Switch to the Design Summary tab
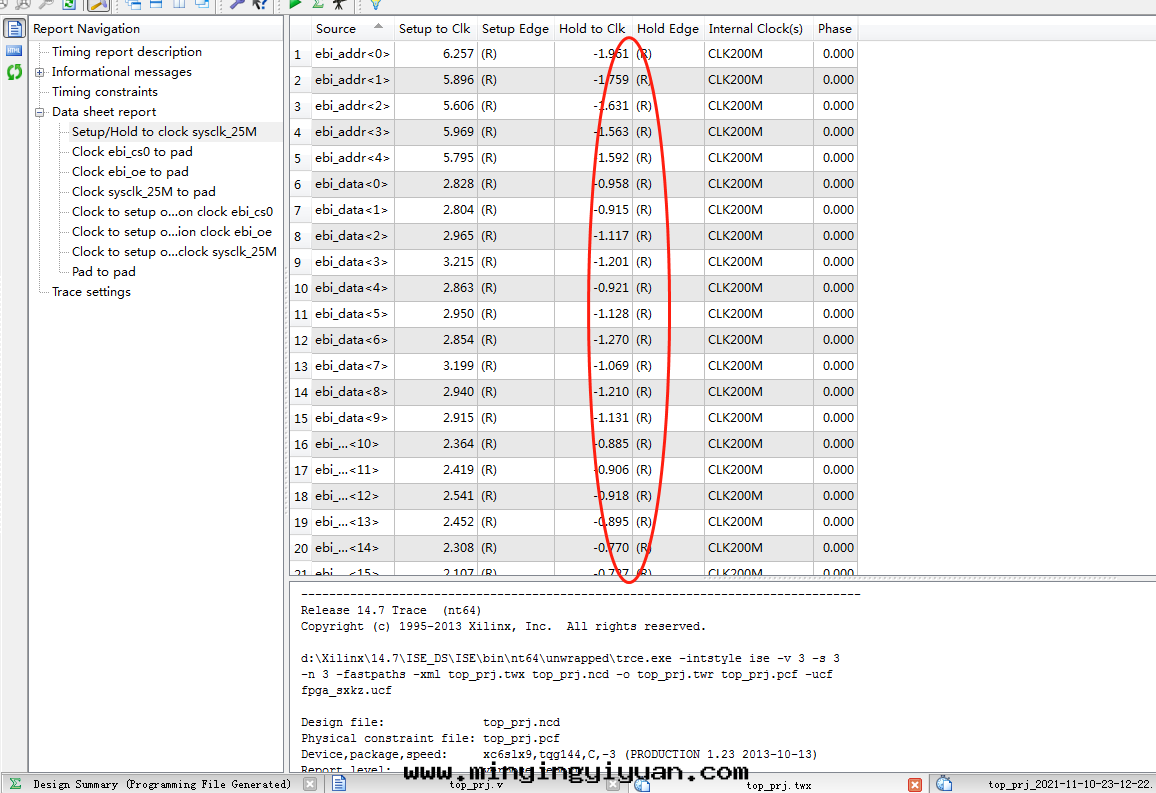Viewport: 1156px width, 793px height. click(x=150, y=785)
